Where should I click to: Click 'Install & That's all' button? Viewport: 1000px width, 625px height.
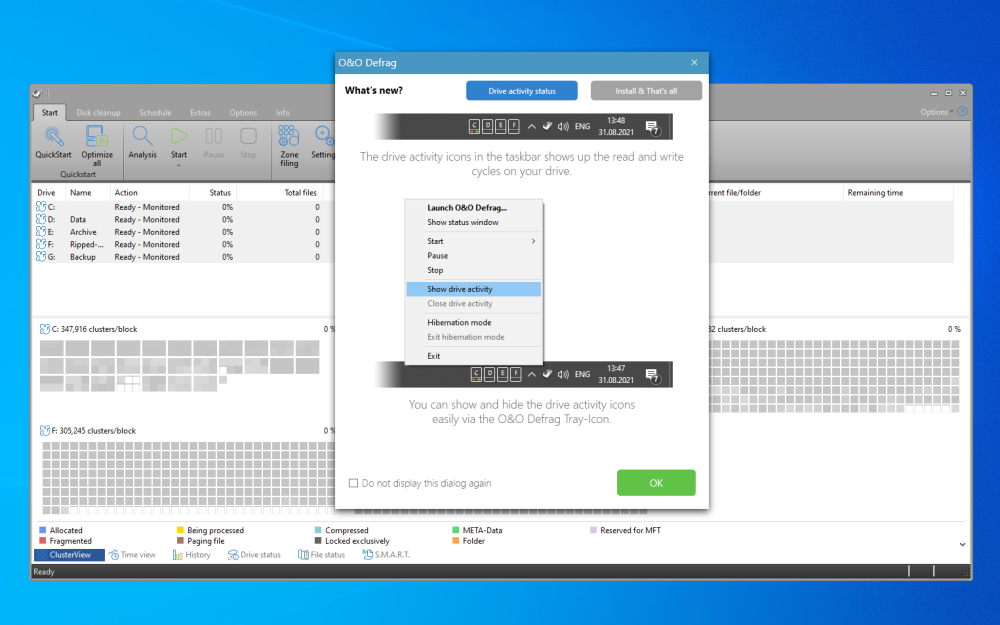click(646, 91)
